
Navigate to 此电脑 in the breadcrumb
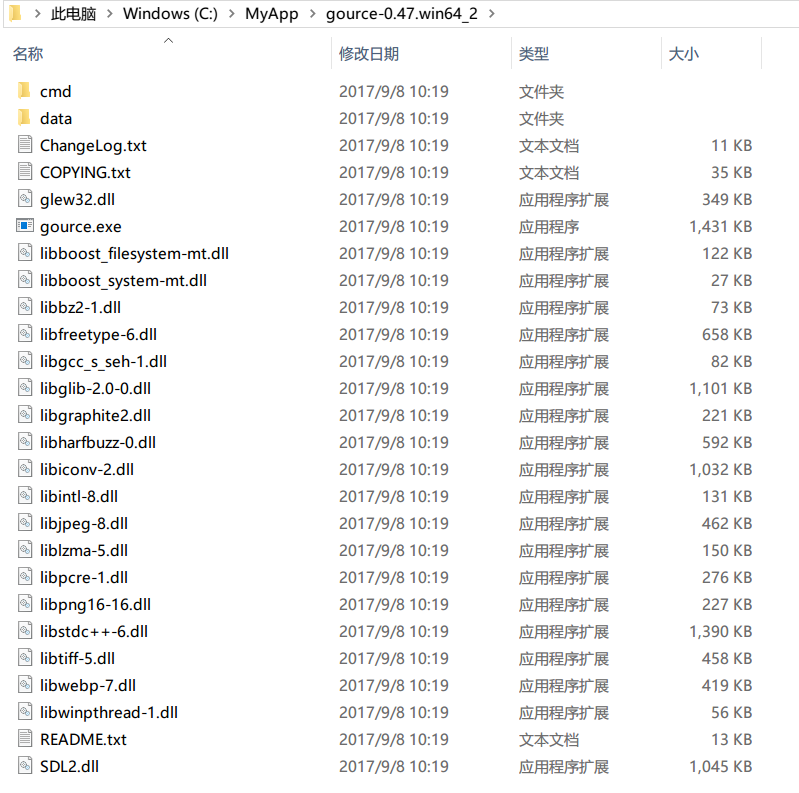[x=73, y=14]
